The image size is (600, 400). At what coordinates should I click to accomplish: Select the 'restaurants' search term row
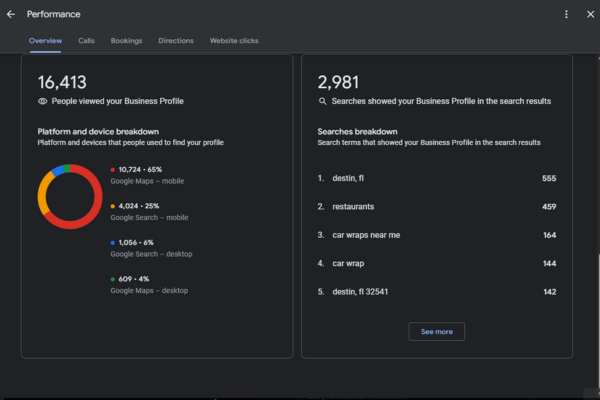coord(437,207)
